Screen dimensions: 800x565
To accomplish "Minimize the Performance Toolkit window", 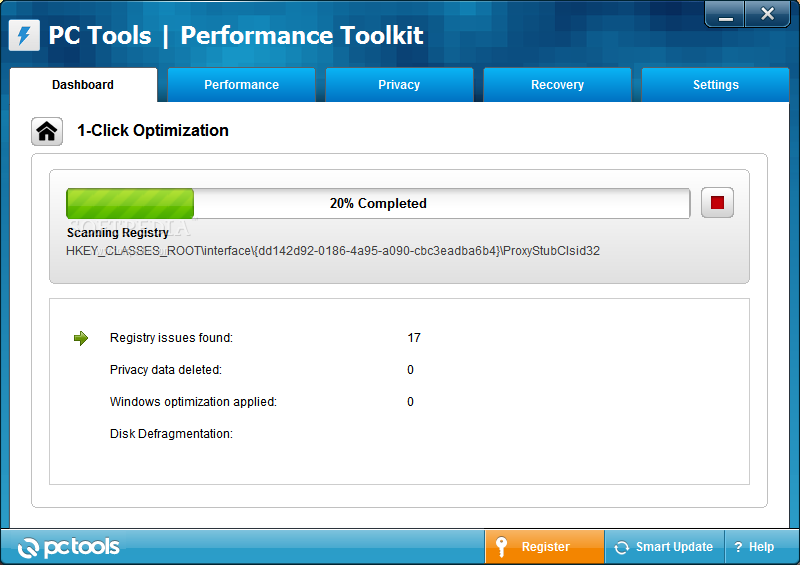I will 725,14.
